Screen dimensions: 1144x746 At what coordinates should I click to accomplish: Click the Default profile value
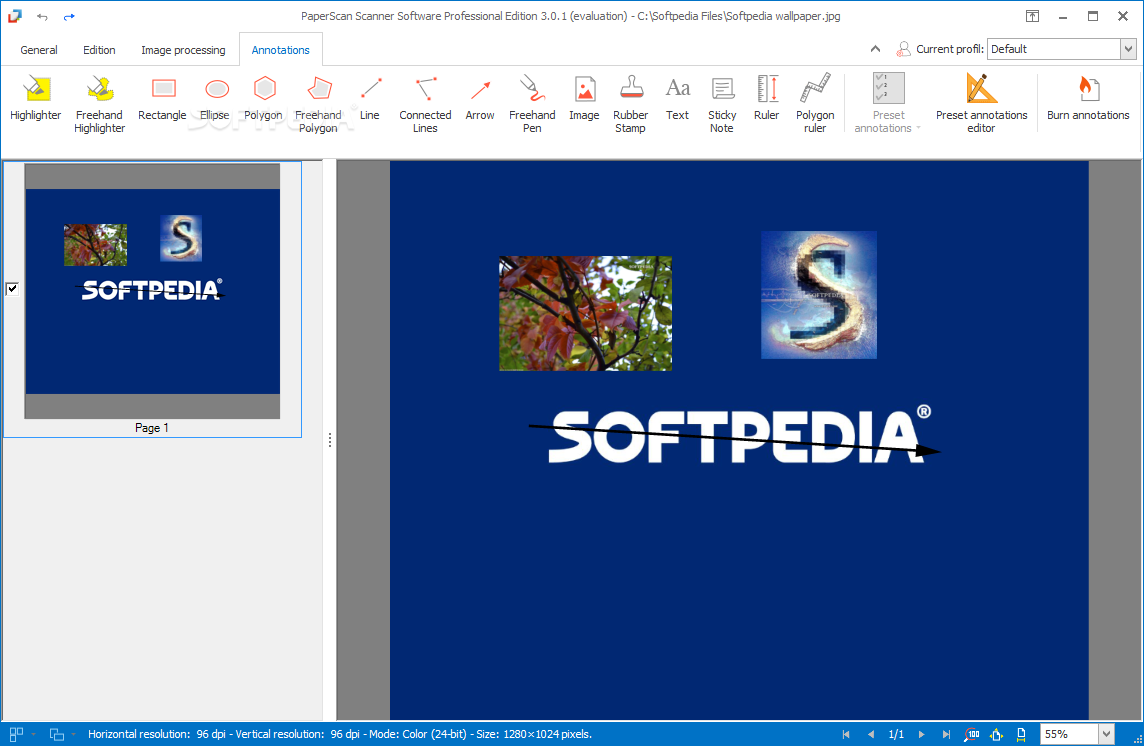[1054, 49]
